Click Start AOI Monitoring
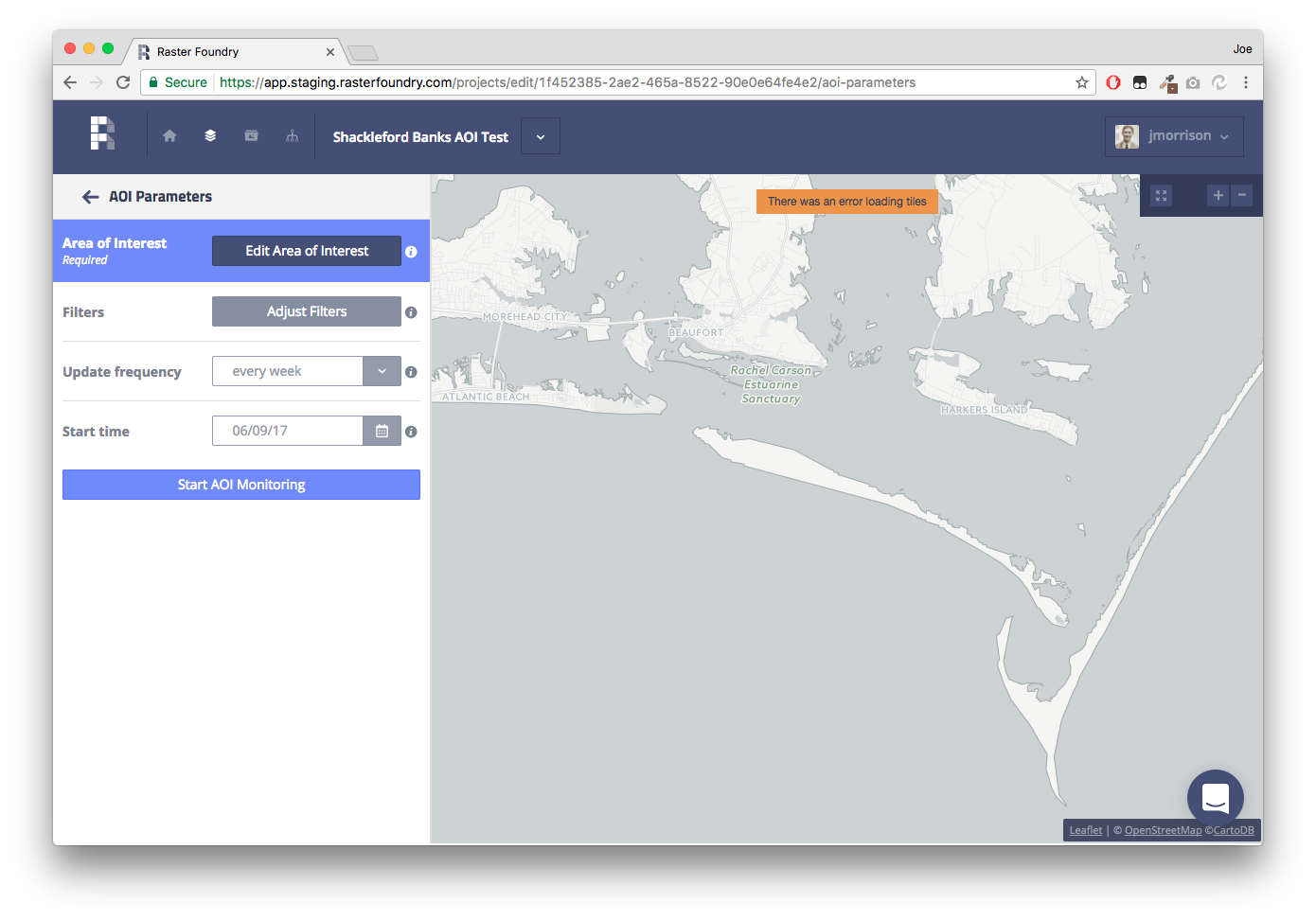Image resolution: width=1316 pixels, height=921 pixels. [x=241, y=484]
